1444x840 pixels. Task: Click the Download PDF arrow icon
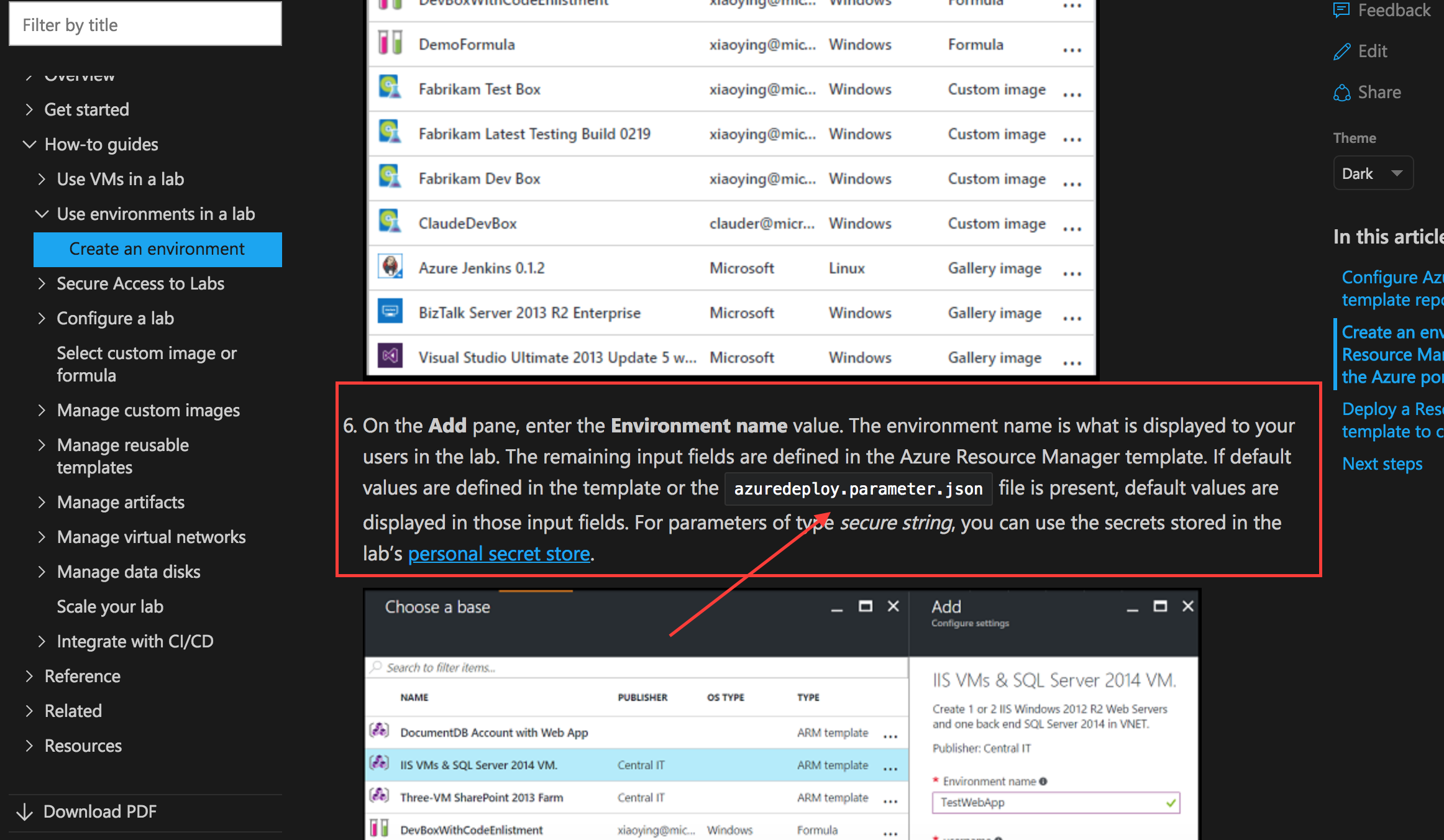click(25, 811)
